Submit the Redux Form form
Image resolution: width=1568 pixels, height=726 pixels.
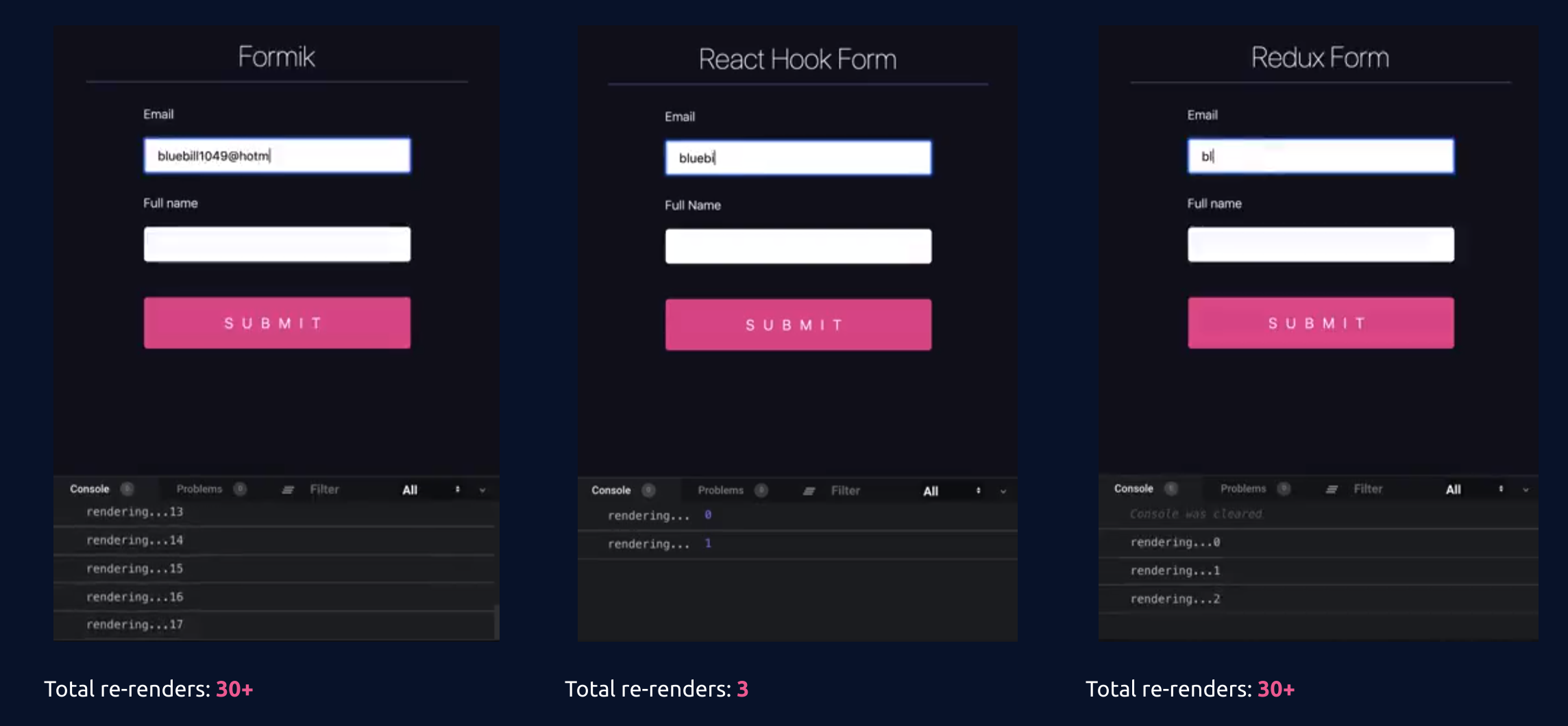tap(1321, 323)
